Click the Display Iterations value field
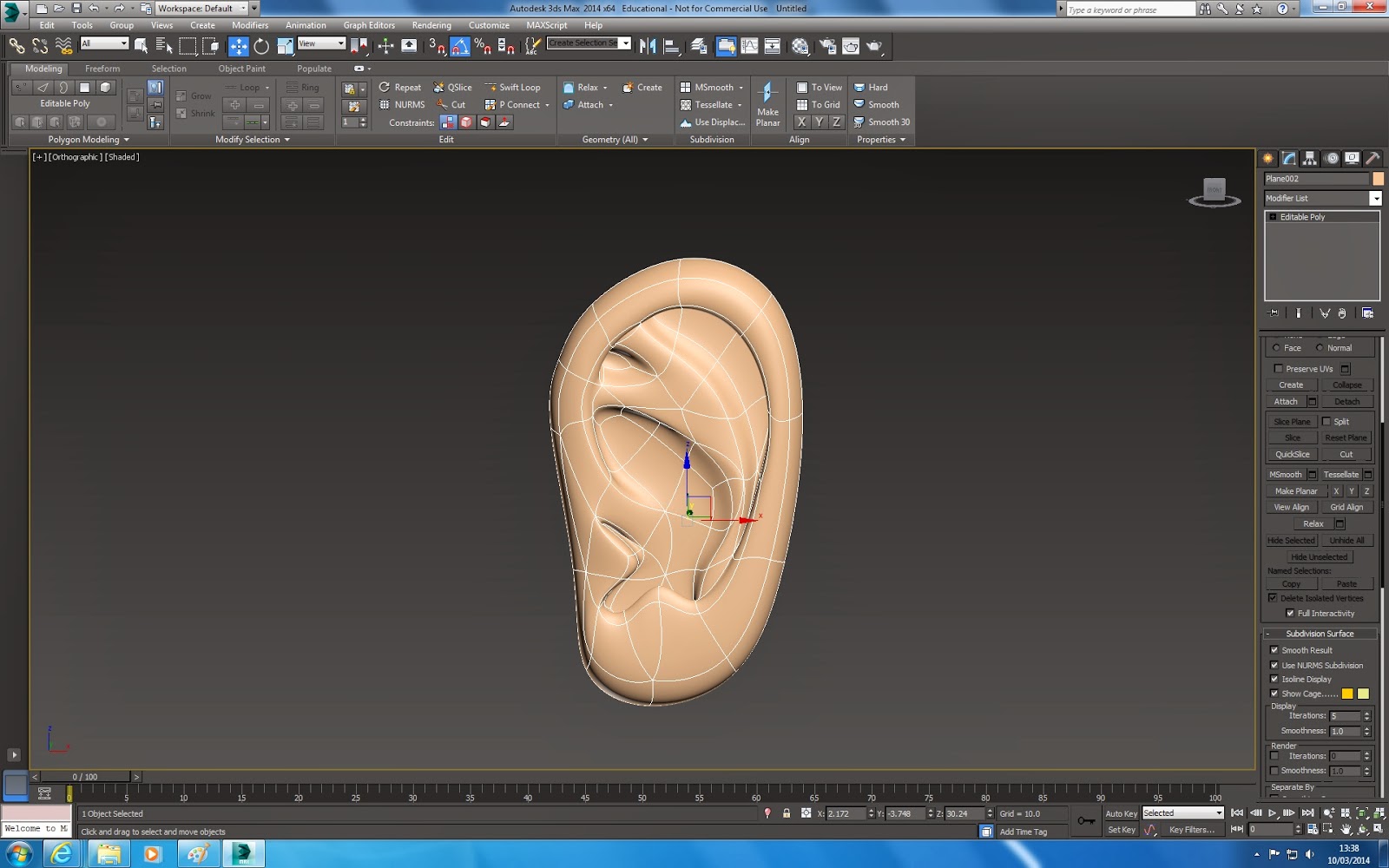 pyautogui.click(x=1345, y=716)
